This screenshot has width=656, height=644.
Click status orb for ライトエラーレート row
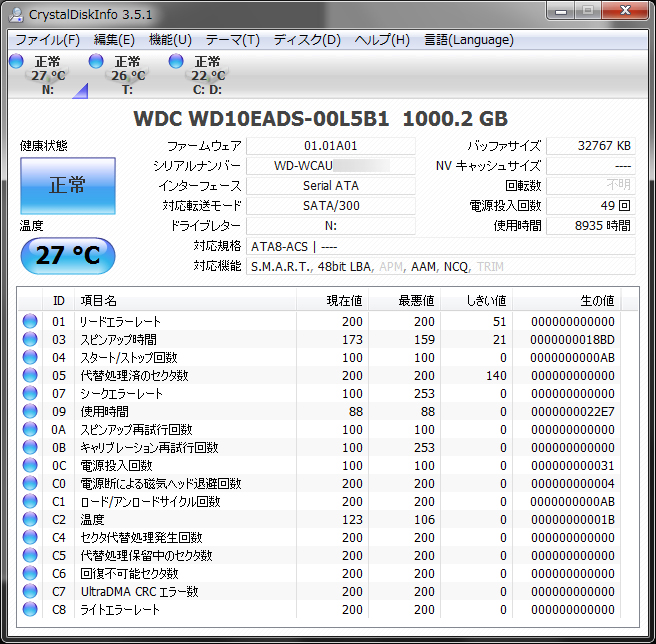(x=30, y=609)
